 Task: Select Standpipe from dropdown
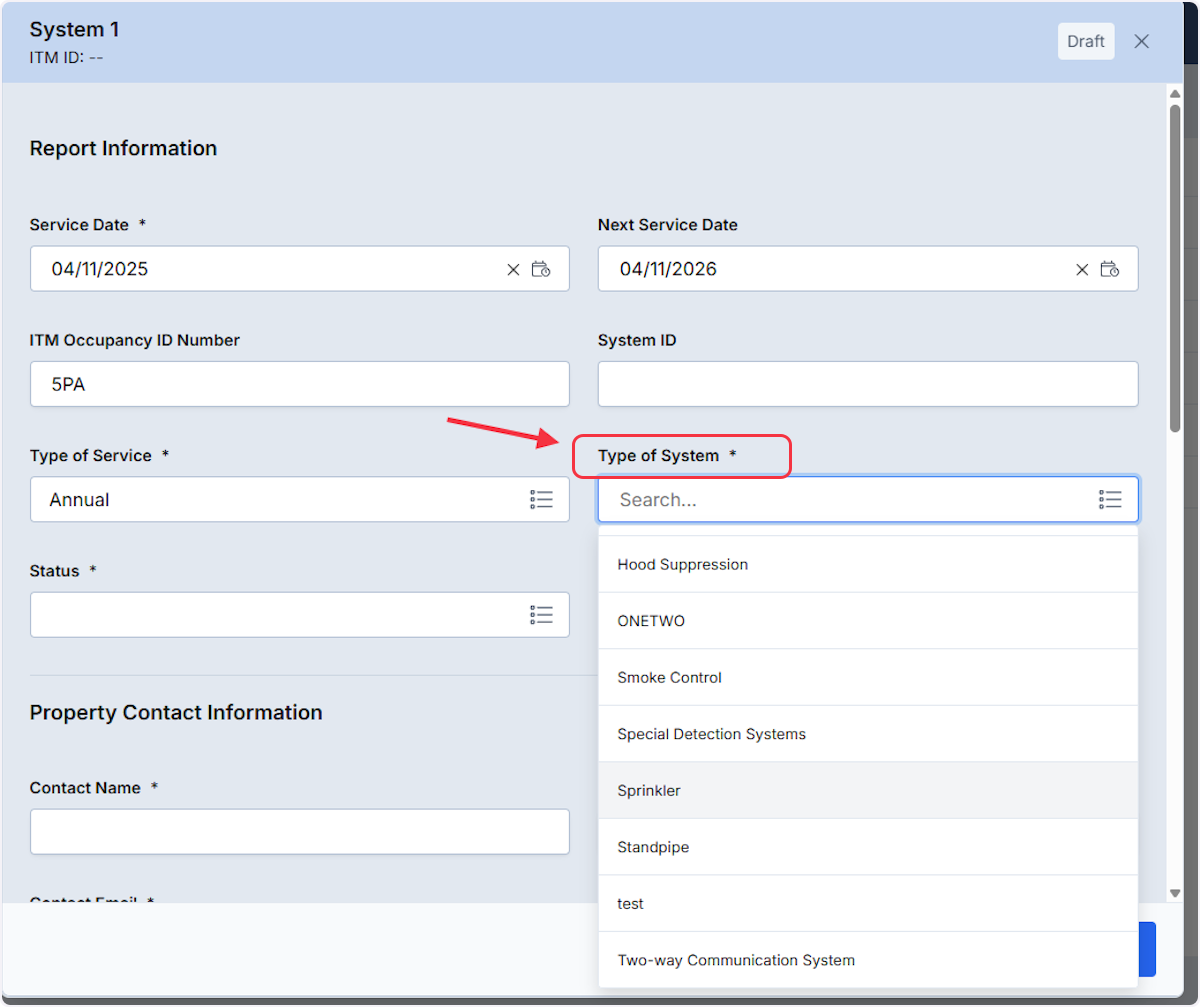coord(868,847)
